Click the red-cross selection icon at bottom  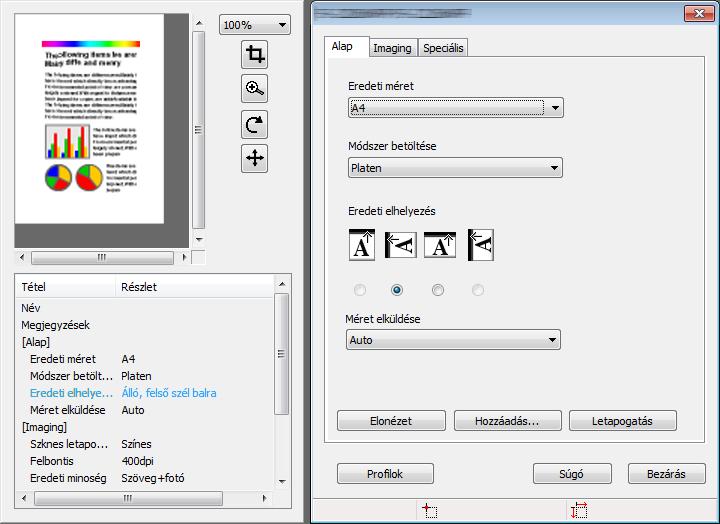pos(430,510)
